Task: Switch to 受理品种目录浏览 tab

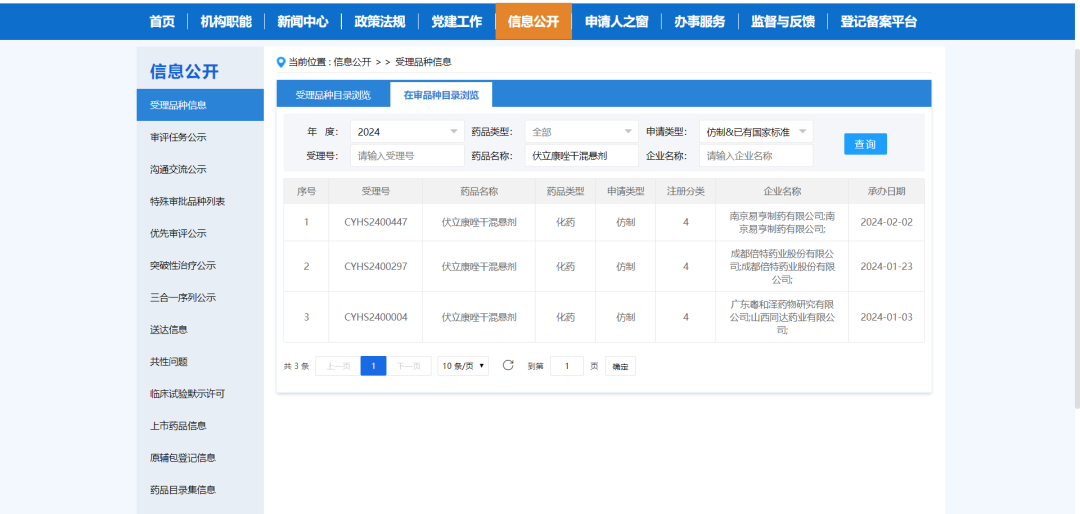Action: pos(333,95)
